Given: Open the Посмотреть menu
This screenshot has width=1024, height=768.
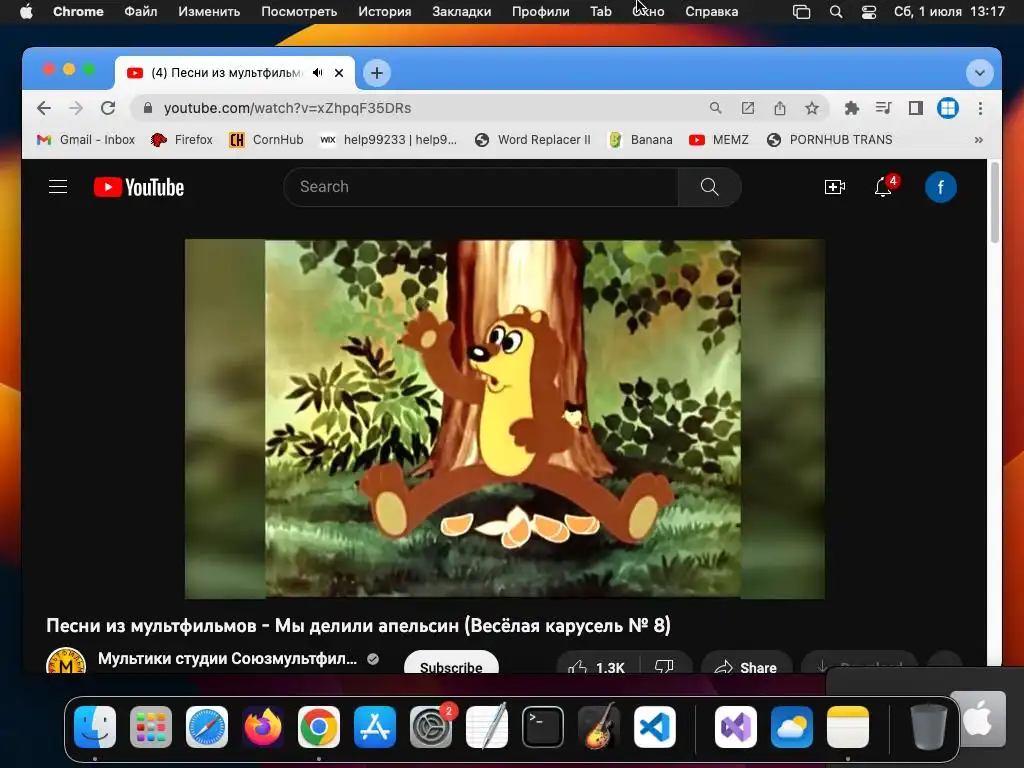Looking at the screenshot, I should 299,11.
